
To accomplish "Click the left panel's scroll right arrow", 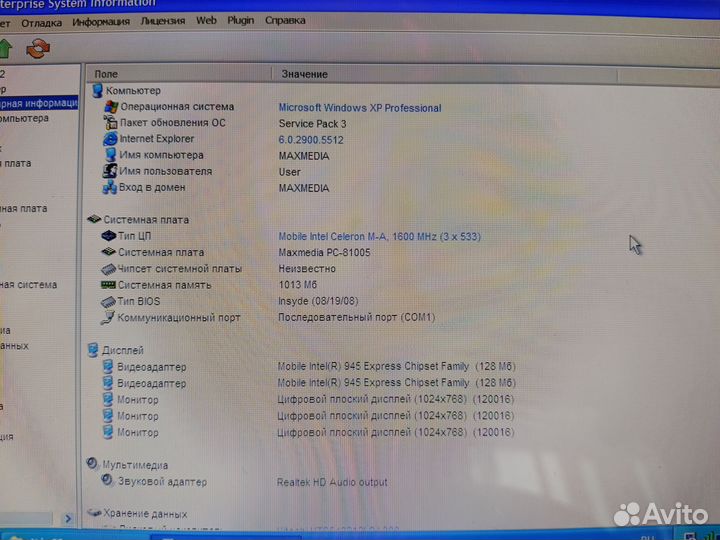I will point(69,518).
